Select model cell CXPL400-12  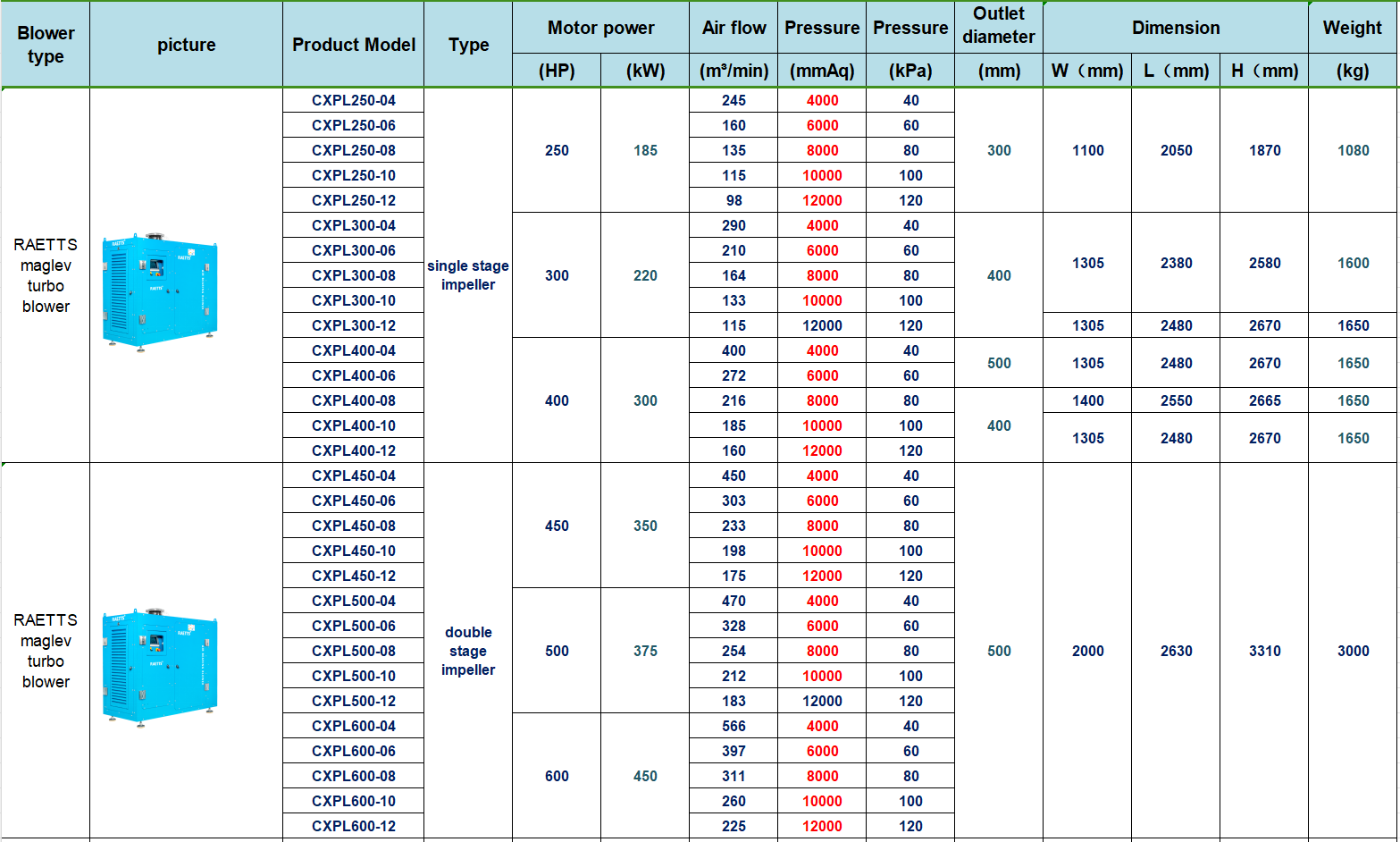coord(354,450)
